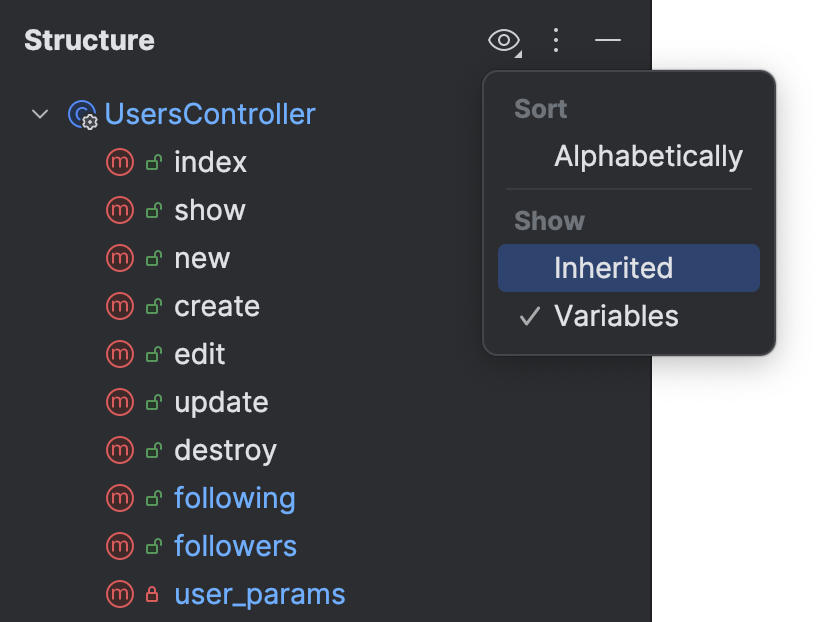Click the UsersController class icon
The width and height of the screenshot is (822, 622).
click(84, 114)
